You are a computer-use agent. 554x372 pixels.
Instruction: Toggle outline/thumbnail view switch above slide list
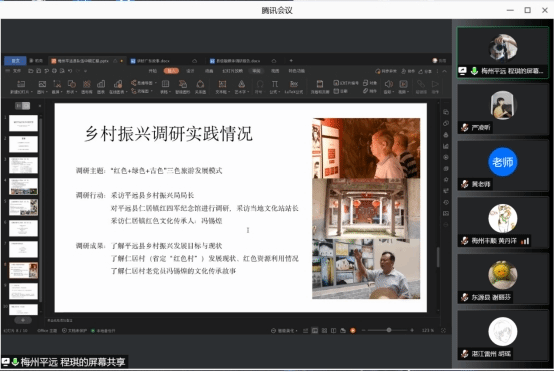(22, 106)
